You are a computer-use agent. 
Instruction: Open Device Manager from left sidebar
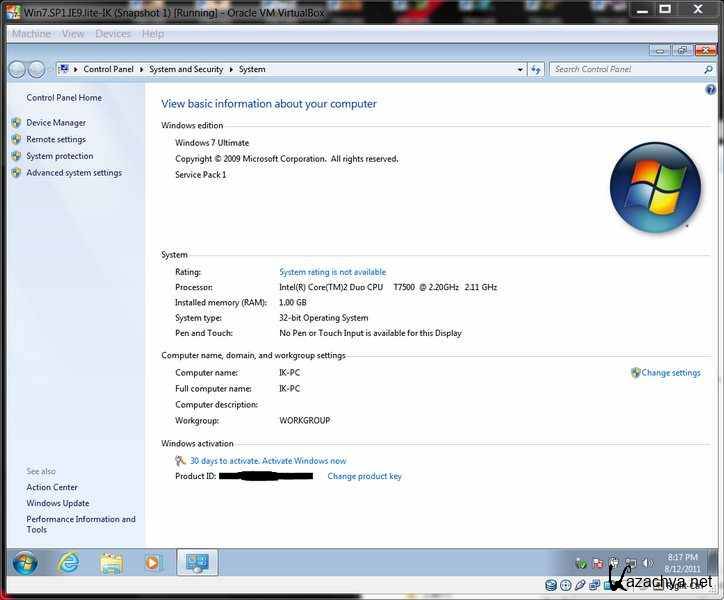click(56, 123)
